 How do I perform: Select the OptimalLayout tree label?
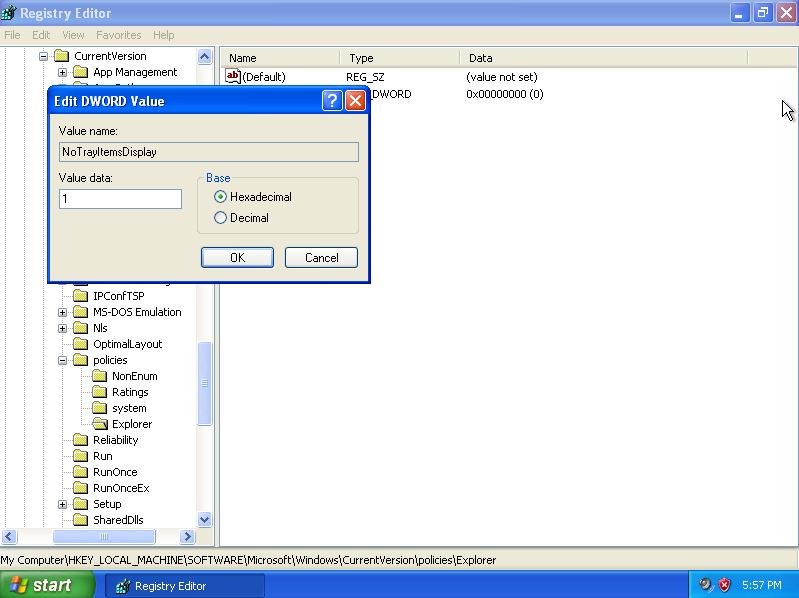click(127, 344)
